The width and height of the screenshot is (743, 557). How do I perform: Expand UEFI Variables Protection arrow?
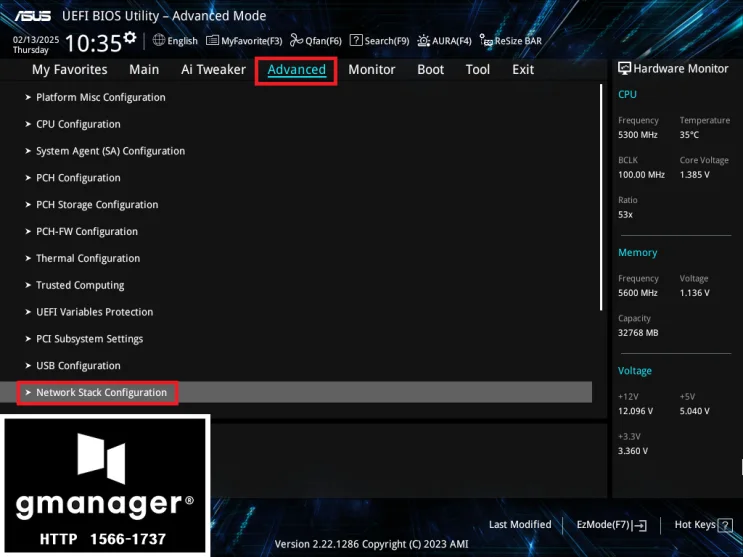pyautogui.click(x=28, y=312)
